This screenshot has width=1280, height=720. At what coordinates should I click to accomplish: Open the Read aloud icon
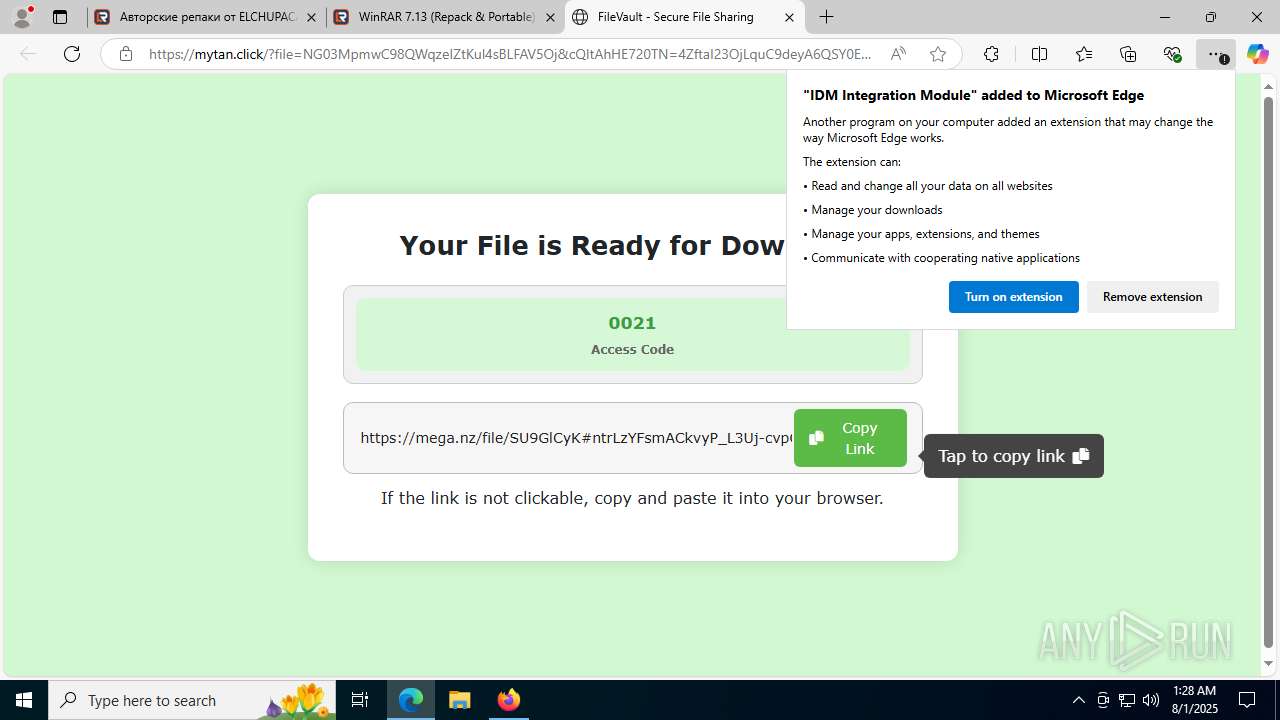898,54
